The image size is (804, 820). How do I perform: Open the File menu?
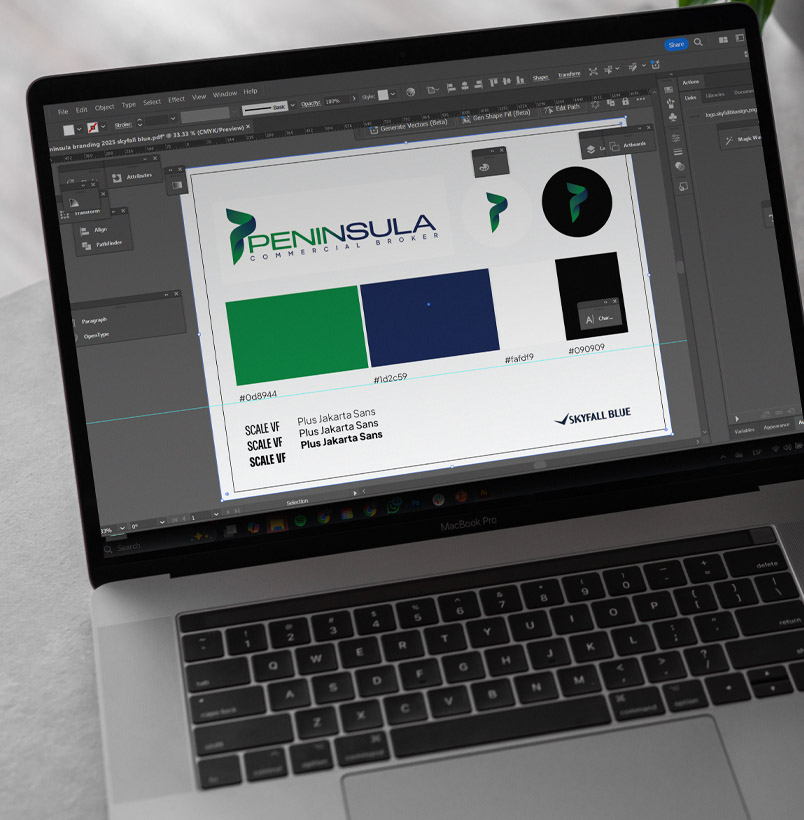(63, 112)
